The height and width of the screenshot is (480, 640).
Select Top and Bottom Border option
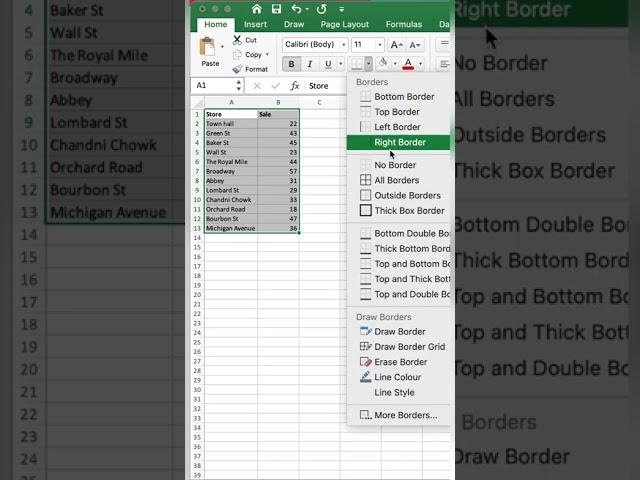point(398,264)
